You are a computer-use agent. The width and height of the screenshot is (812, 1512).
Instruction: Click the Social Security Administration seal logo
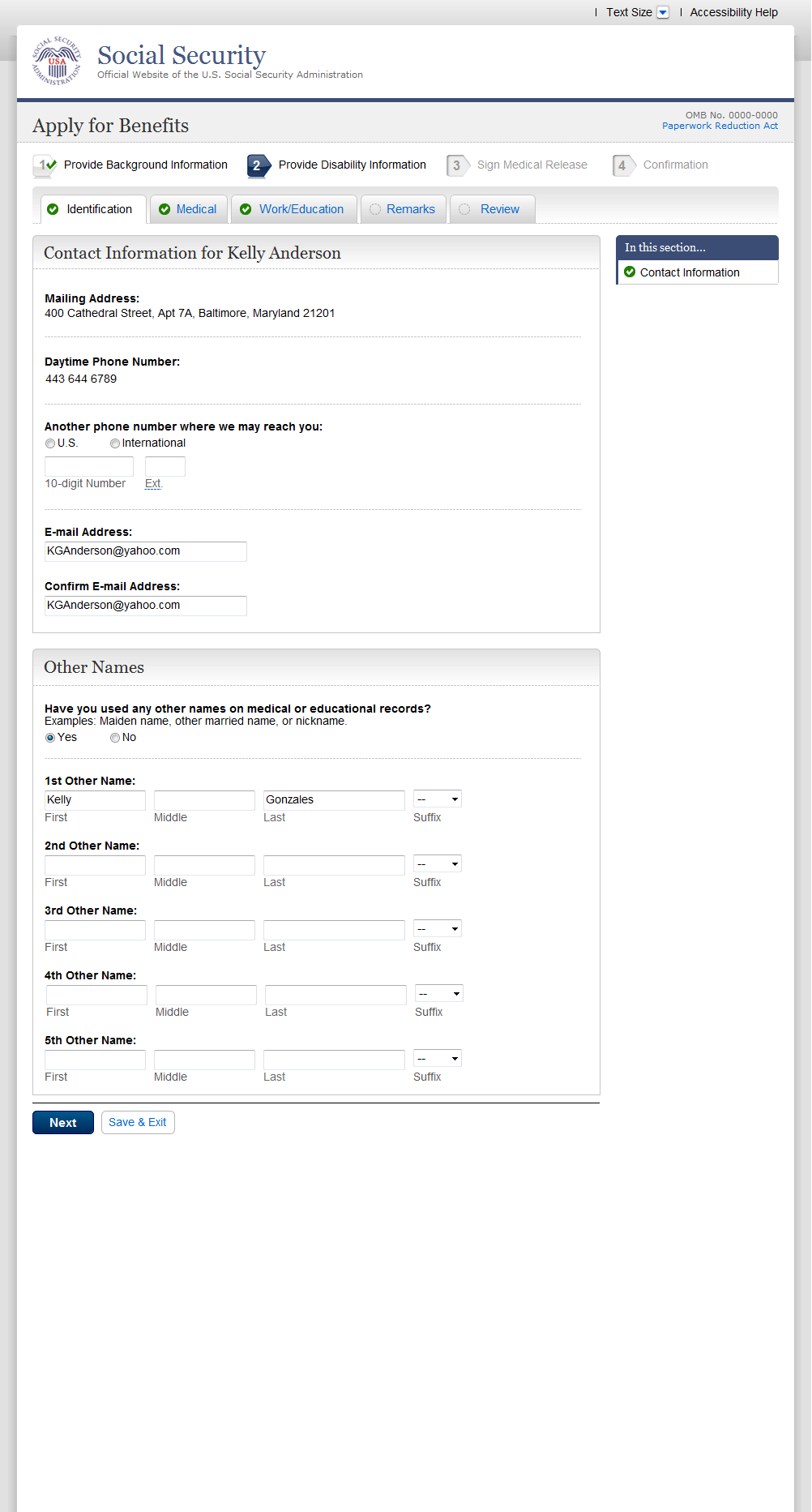(57, 61)
